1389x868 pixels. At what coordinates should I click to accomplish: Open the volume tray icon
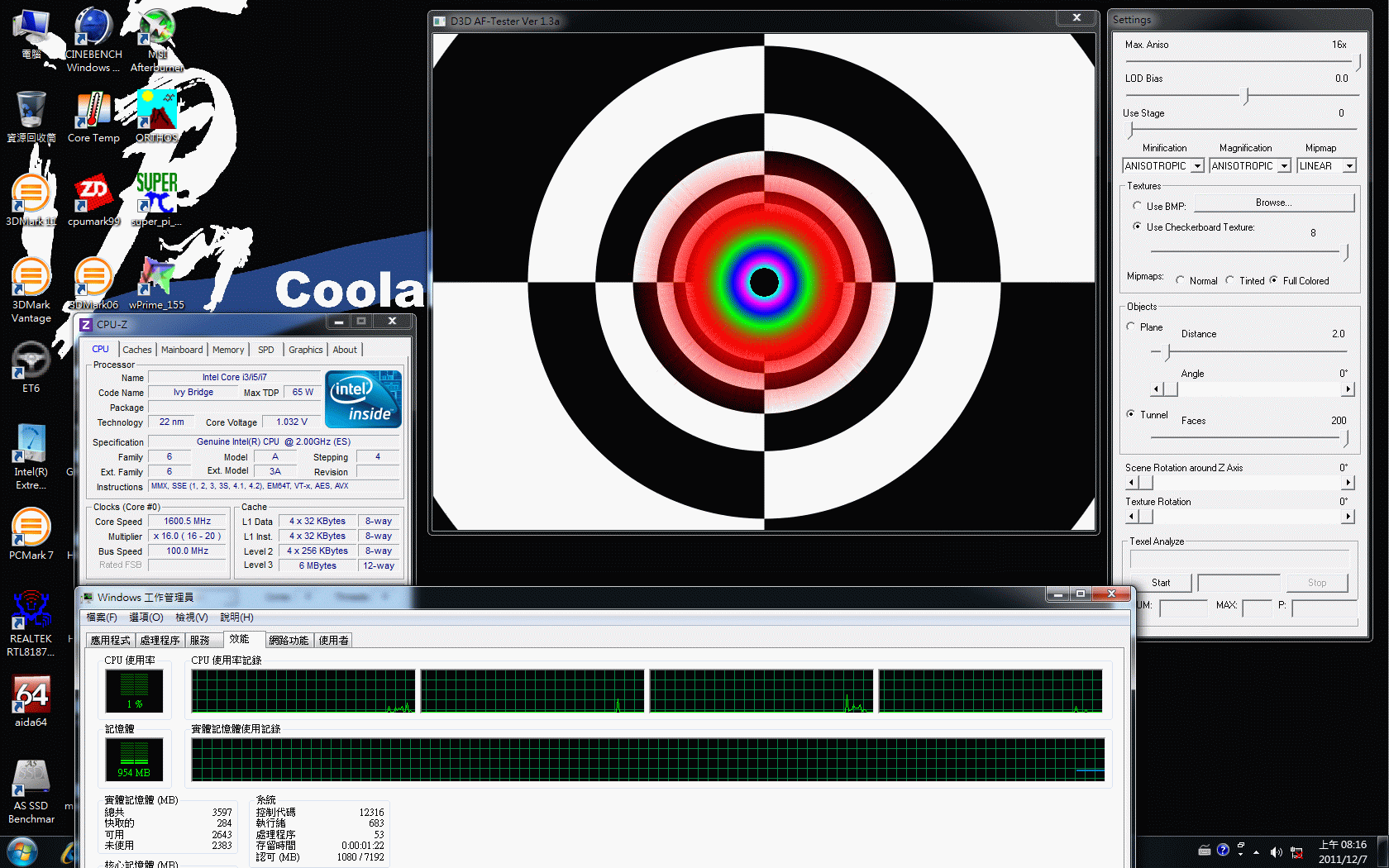click(x=1276, y=851)
